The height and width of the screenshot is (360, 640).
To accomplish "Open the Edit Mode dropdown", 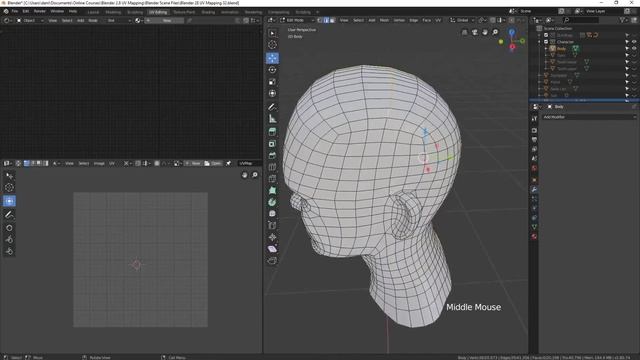I will (297, 20).
